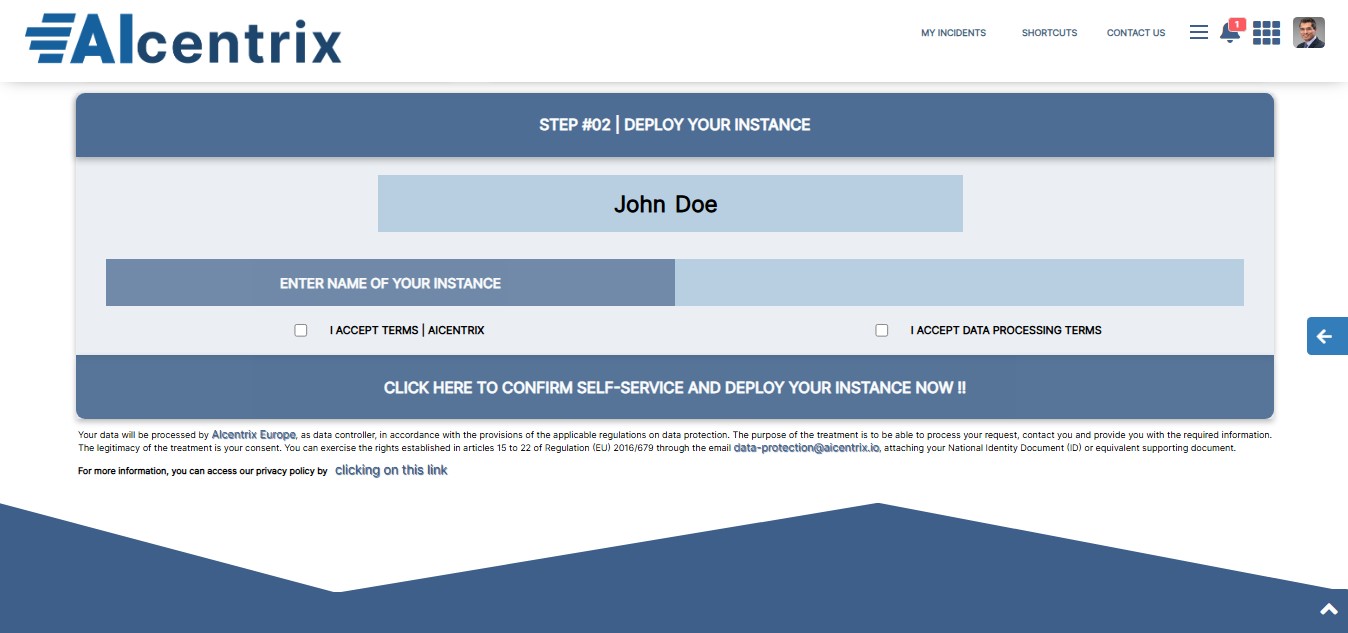
Task: Open the Shortcuts menu
Action: point(1049,33)
